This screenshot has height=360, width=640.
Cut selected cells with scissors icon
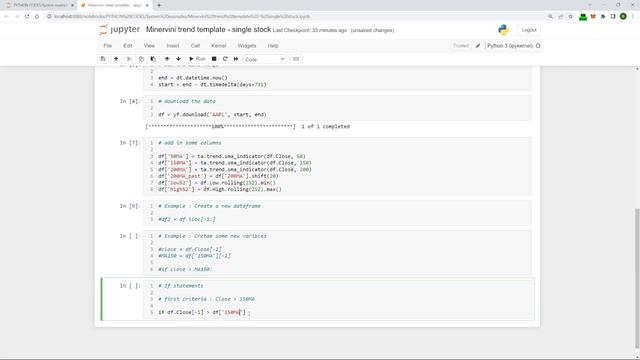[x=129, y=59]
